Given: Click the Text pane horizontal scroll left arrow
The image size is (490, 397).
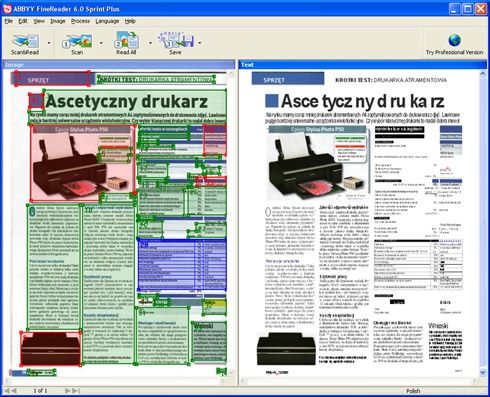Looking at the screenshot, I should coord(244,381).
